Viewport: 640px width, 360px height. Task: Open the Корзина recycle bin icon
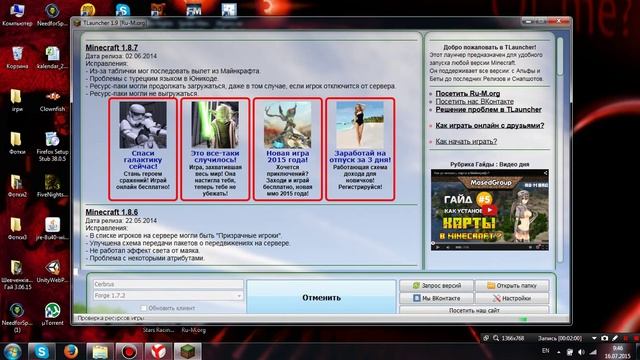(x=17, y=57)
